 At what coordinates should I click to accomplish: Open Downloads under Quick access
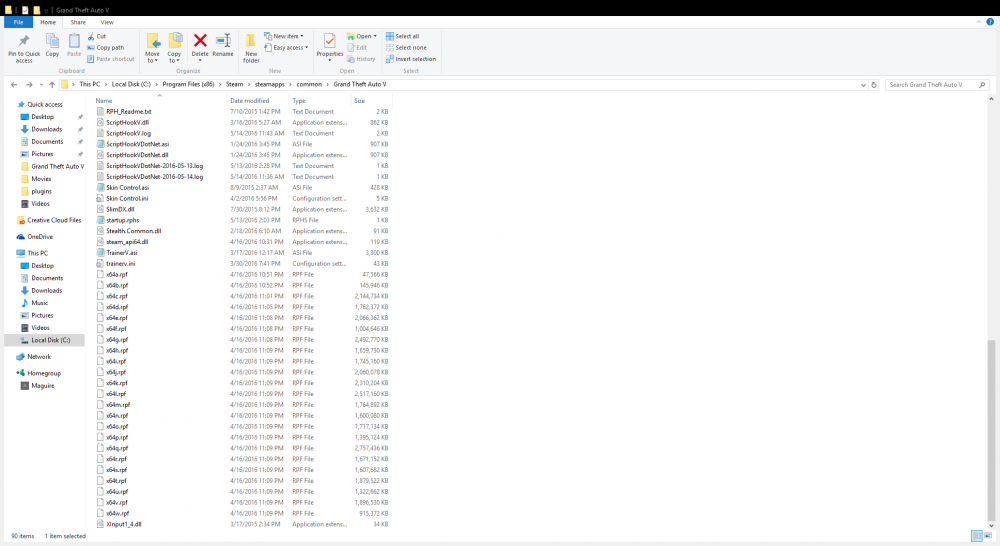click(47, 129)
